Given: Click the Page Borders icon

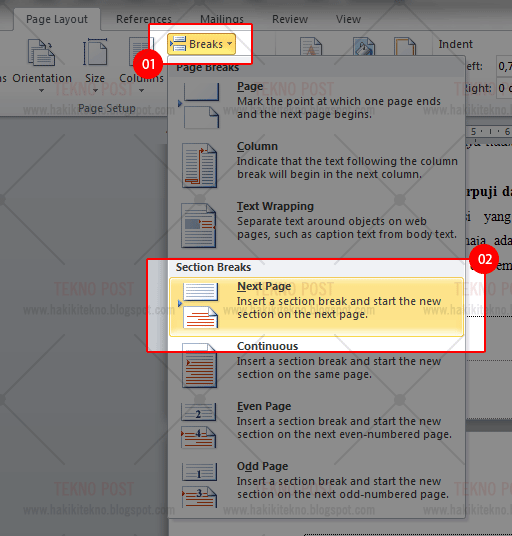Looking at the screenshot, I should (405, 47).
